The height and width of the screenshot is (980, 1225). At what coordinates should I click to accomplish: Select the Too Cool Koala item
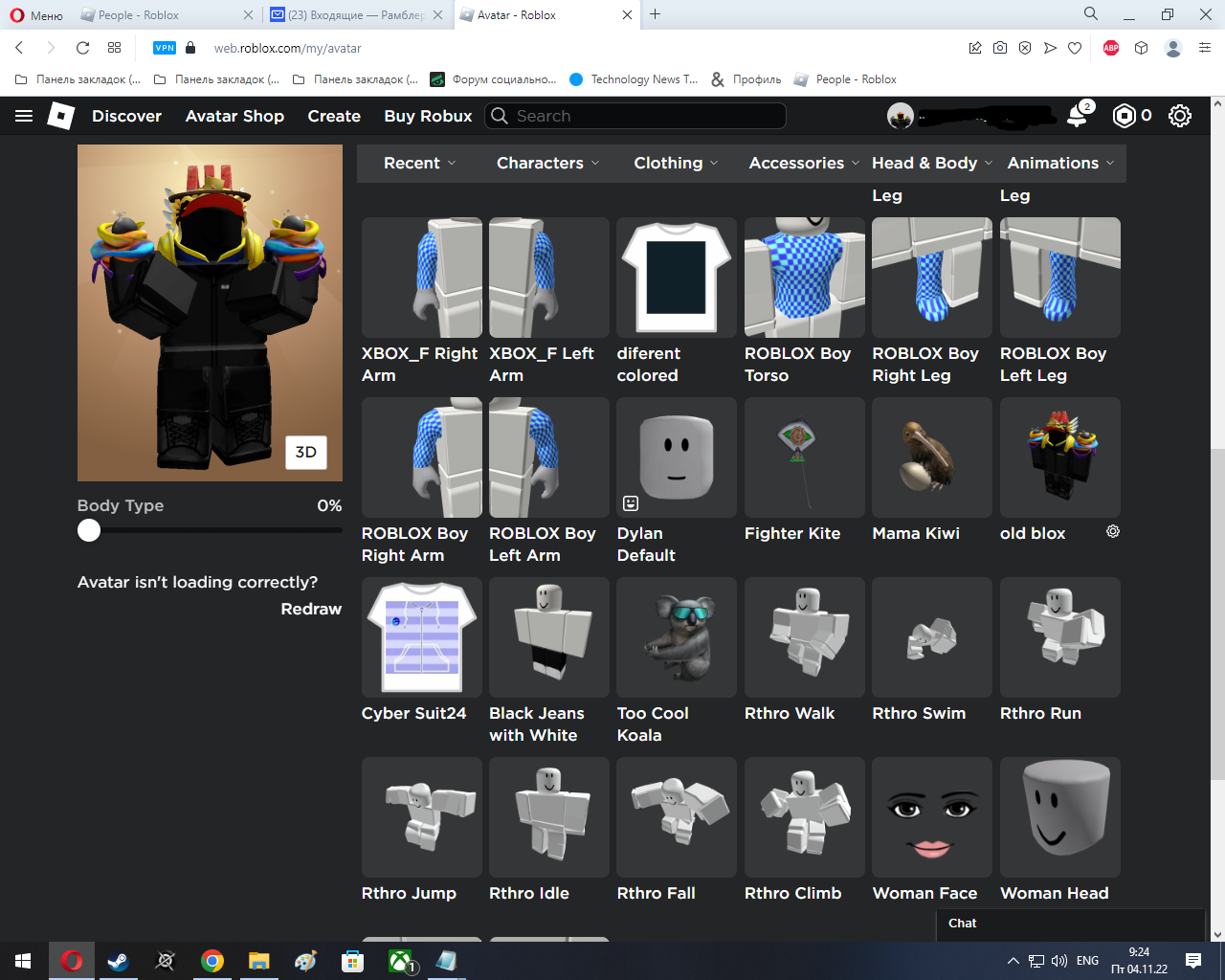677,660
